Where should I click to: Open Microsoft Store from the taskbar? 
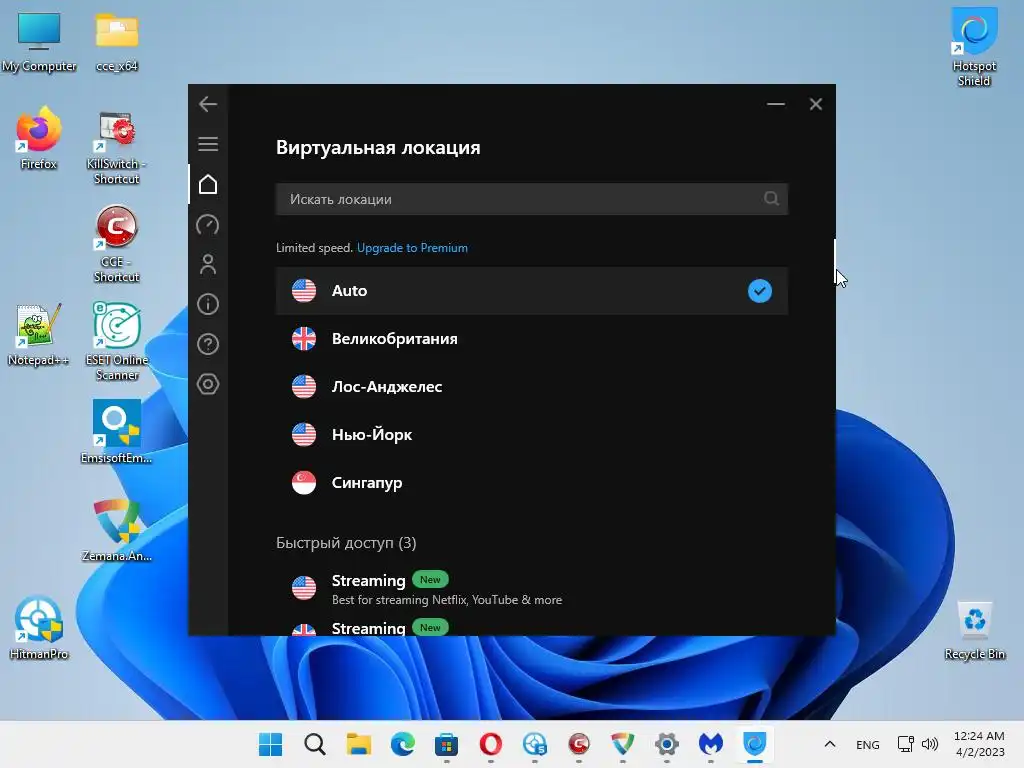point(447,744)
